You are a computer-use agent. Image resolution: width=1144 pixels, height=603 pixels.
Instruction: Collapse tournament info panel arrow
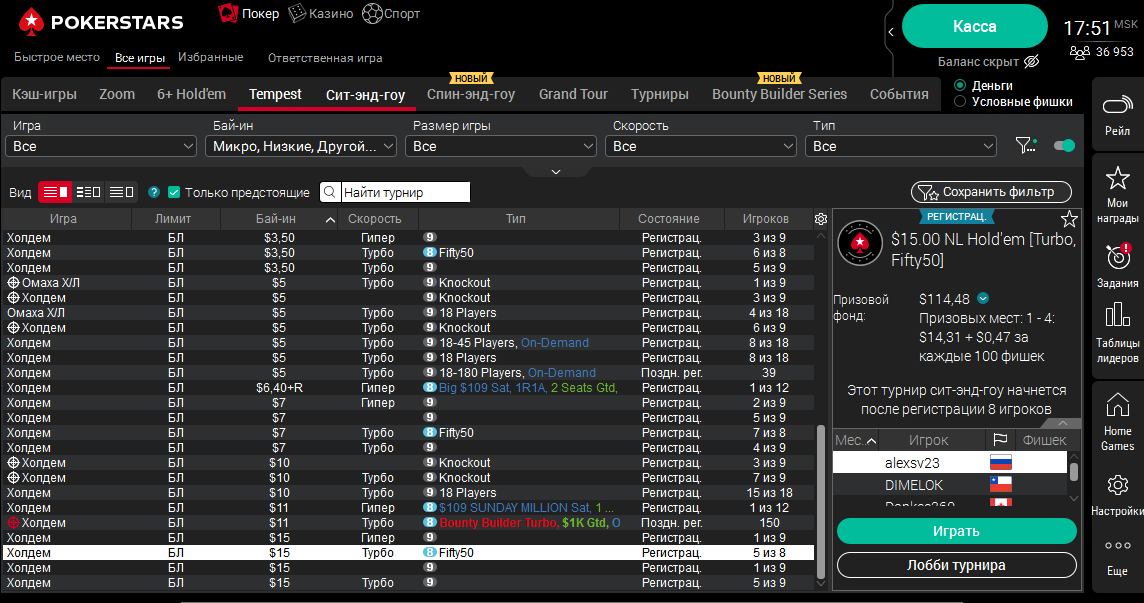click(x=1063, y=423)
